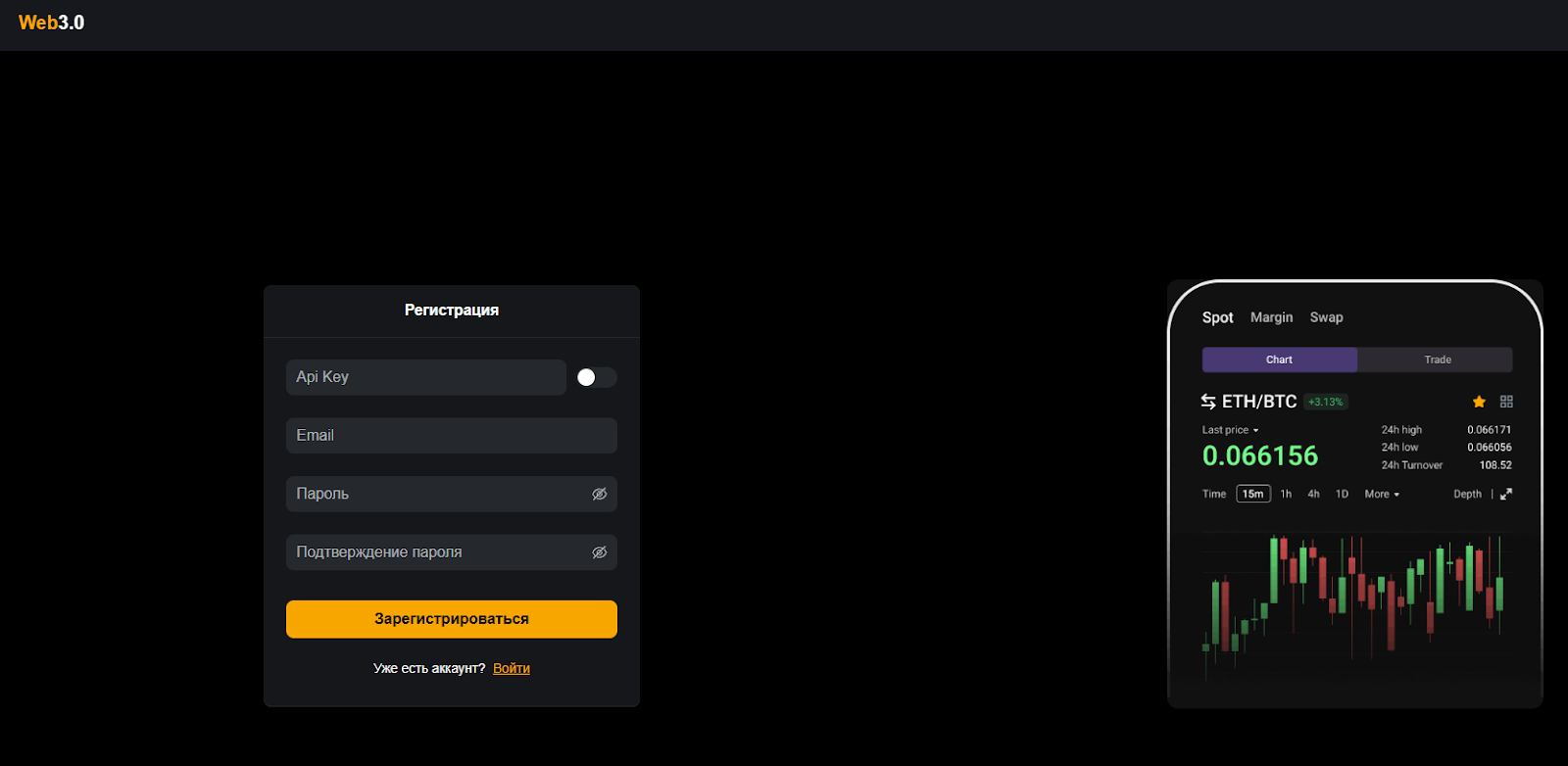1568x766 pixels.
Task: Open the More timeframes dropdown
Action: pyautogui.click(x=1382, y=495)
